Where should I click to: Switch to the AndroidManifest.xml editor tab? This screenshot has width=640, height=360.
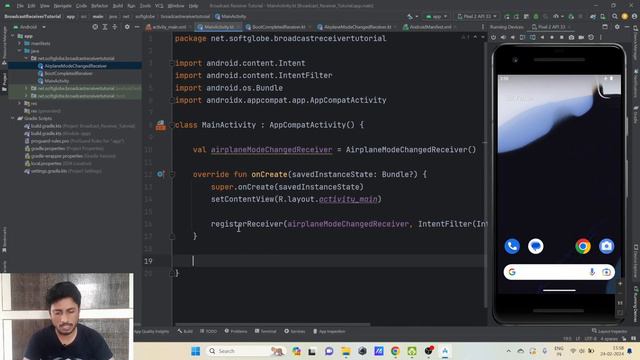click(x=427, y=27)
